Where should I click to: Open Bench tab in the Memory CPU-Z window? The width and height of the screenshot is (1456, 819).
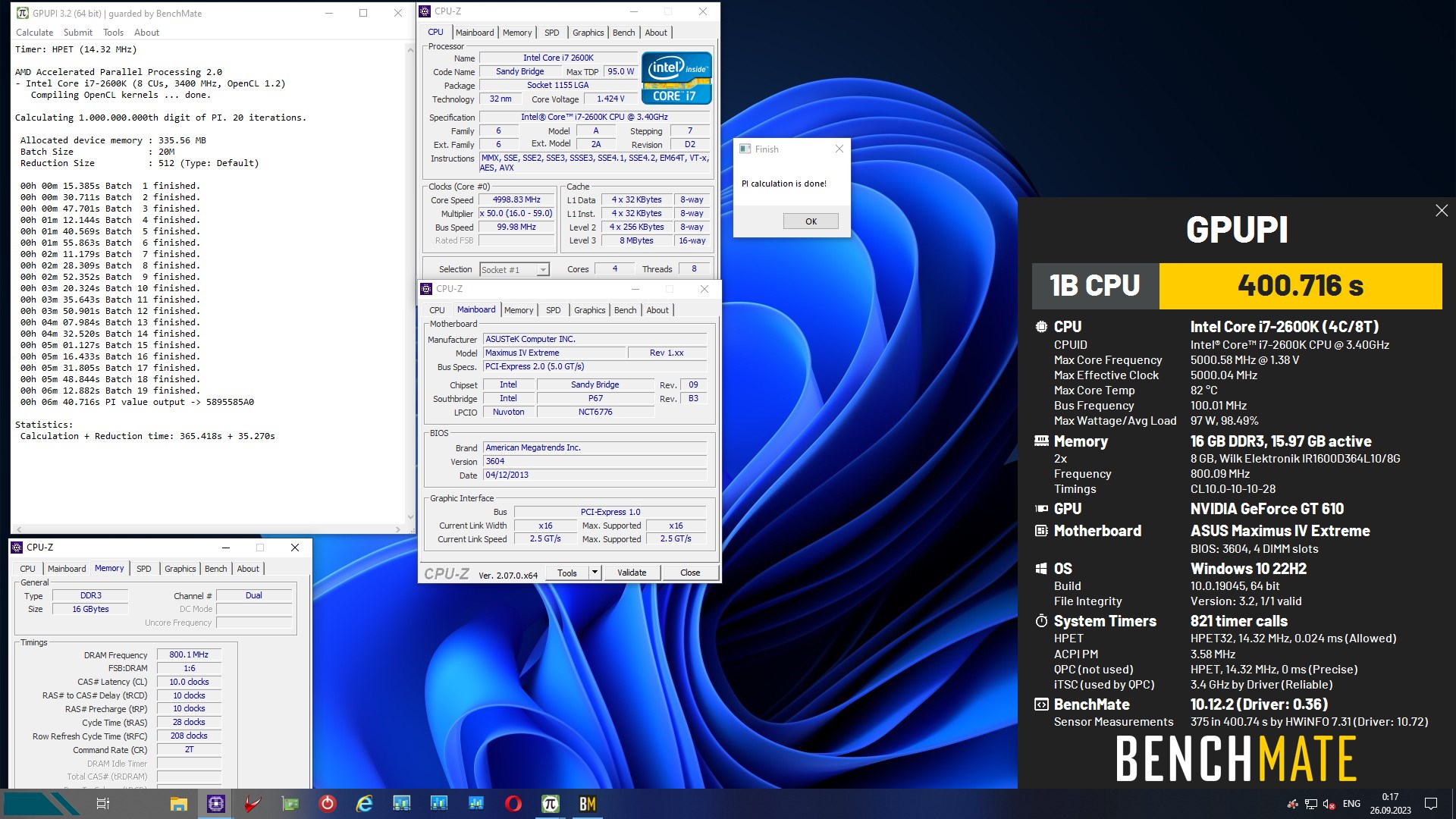216,569
